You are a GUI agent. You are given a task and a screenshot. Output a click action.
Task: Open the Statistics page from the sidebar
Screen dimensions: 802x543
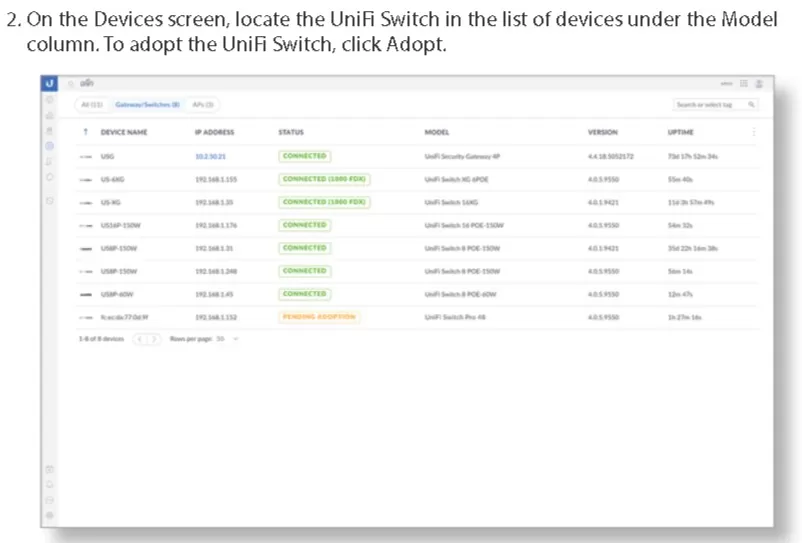[50, 115]
